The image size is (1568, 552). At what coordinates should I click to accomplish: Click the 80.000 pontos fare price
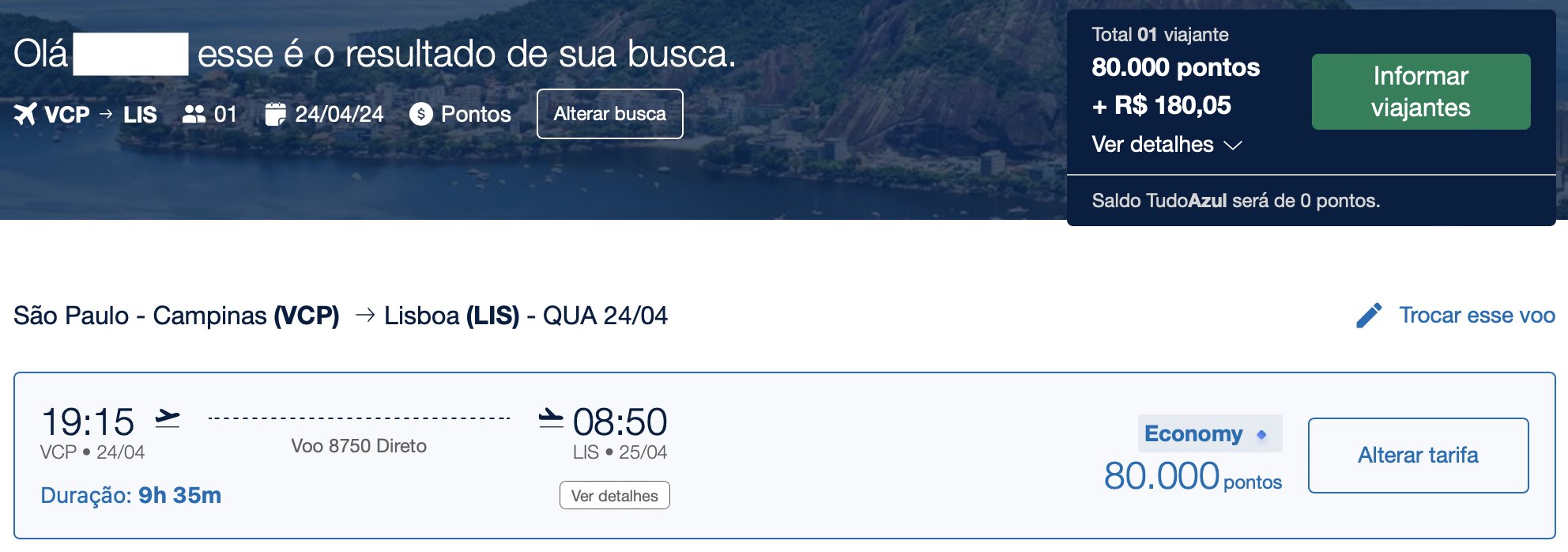(1193, 476)
